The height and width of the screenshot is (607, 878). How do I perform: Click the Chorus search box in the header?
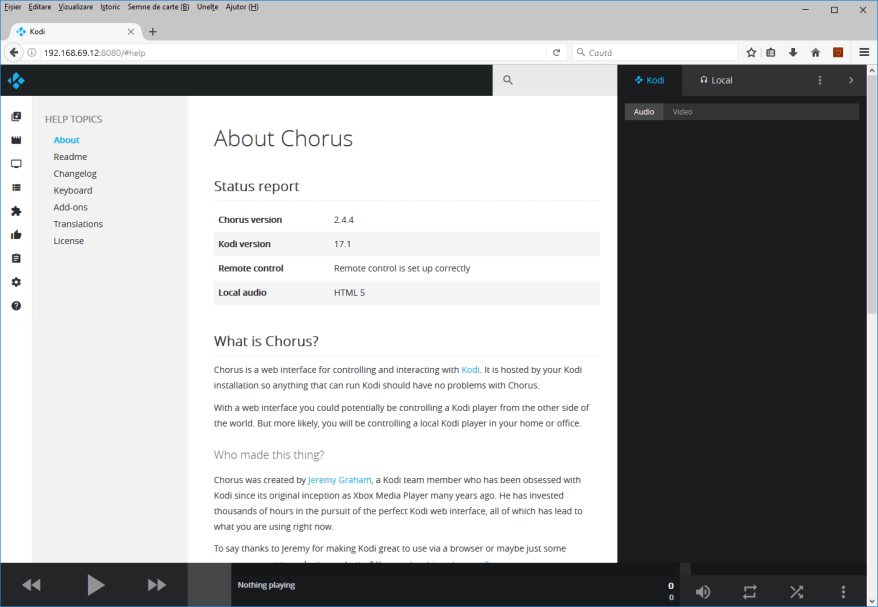point(555,80)
